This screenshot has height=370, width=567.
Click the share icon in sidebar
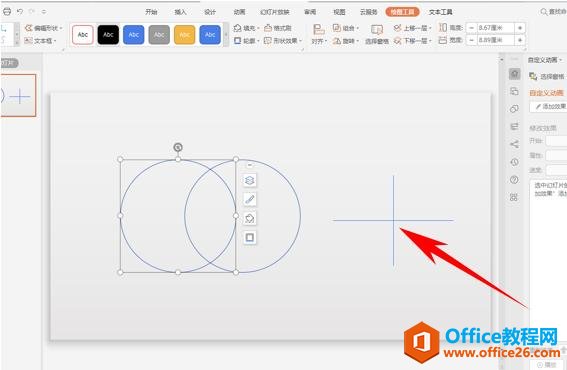click(514, 144)
